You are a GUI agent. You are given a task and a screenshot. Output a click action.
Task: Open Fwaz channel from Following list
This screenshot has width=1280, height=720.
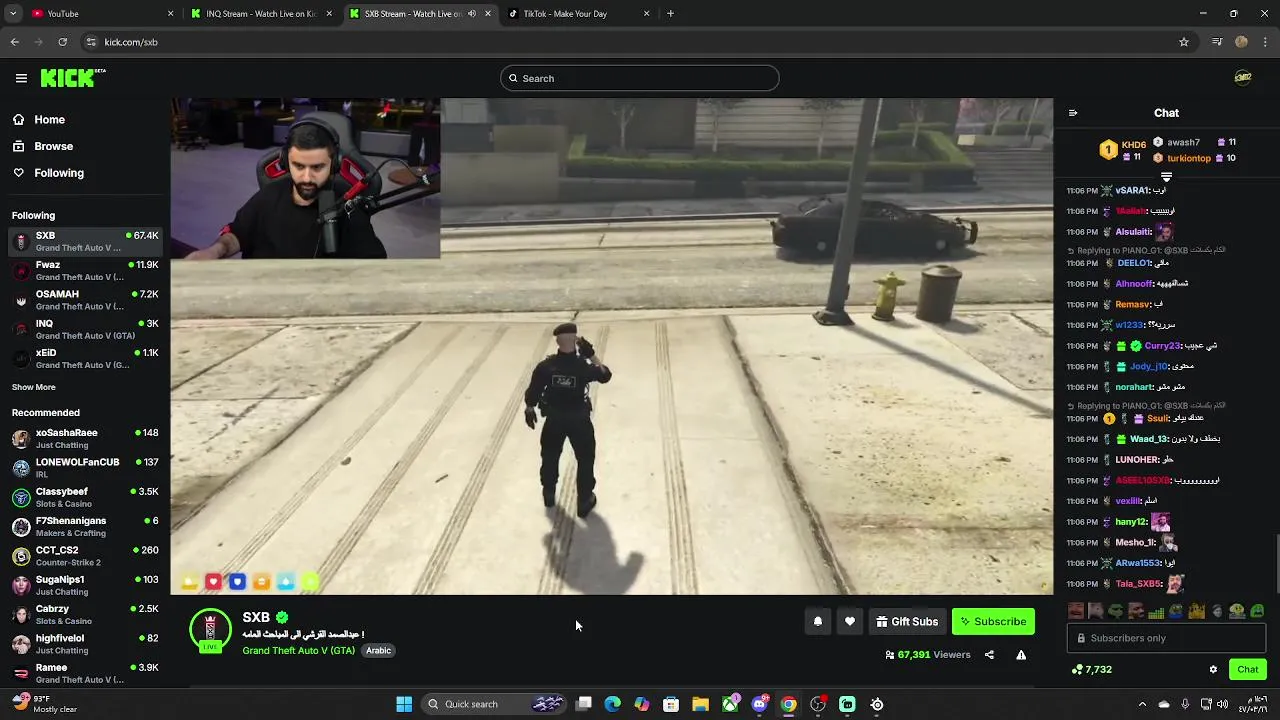point(85,271)
